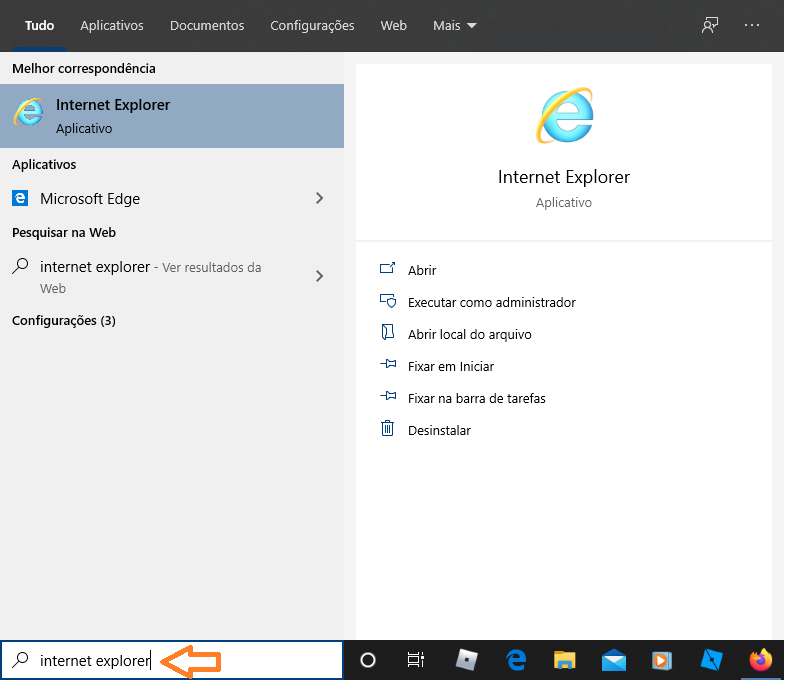Image resolution: width=785 pixels, height=680 pixels.
Task: Open the three-dots options menu
Action: [x=752, y=25]
